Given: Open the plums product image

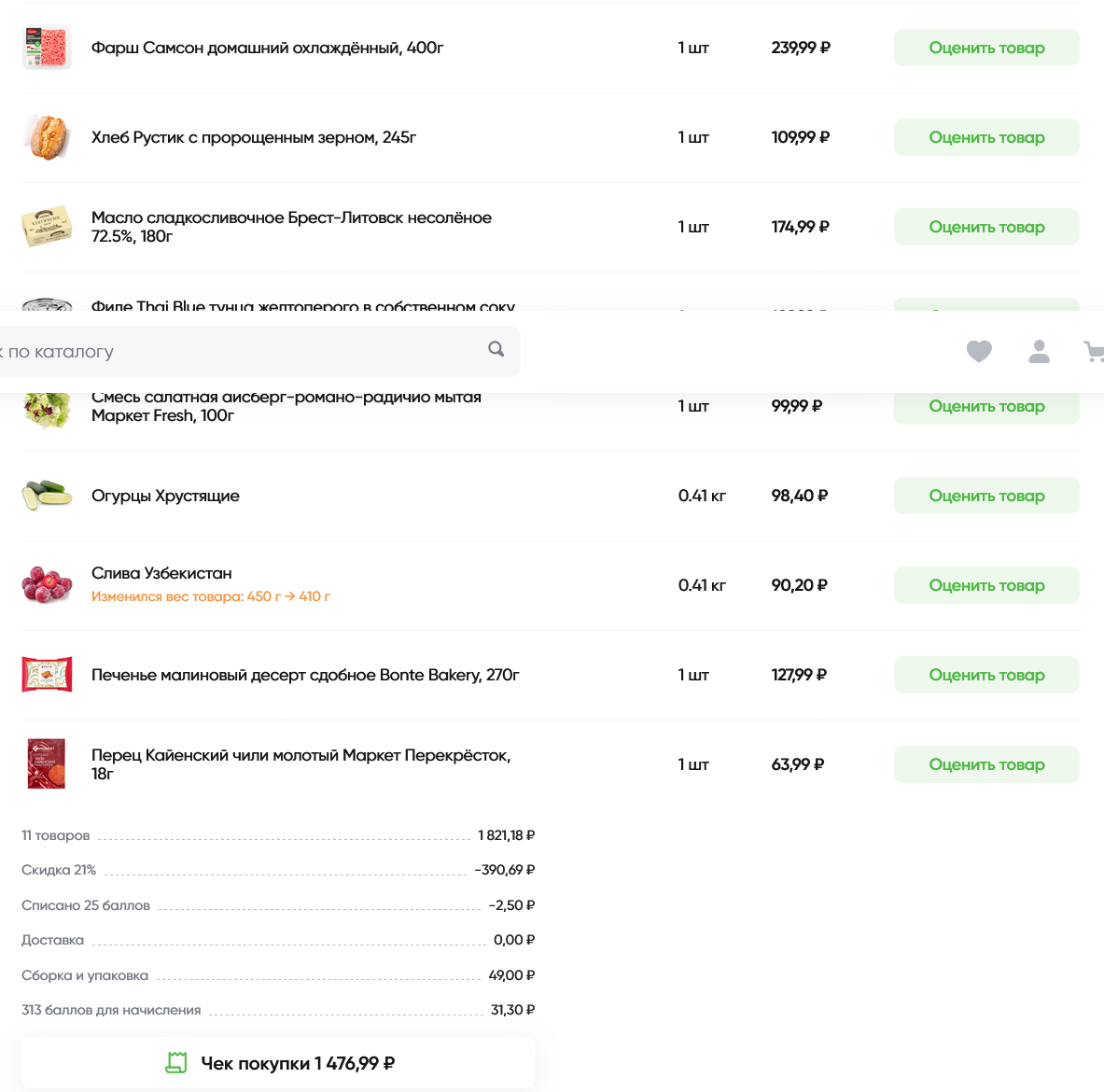Looking at the screenshot, I should pos(48,585).
